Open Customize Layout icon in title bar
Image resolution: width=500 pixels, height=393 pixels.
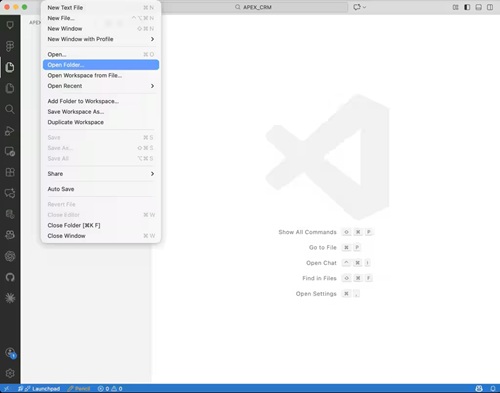pyautogui.click(x=456, y=7)
